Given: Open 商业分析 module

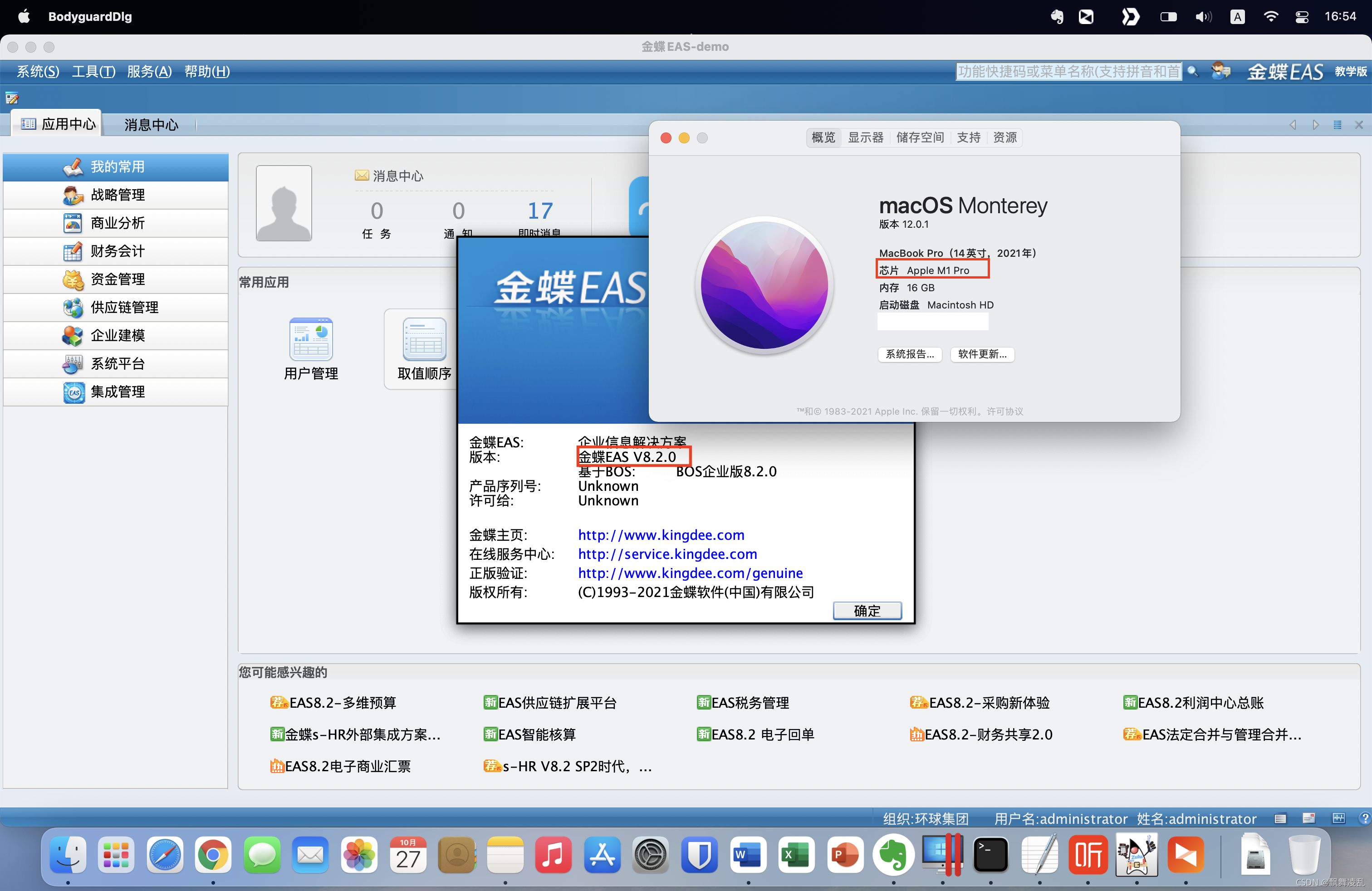Looking at the screenshot, I should tap(115, 223).
